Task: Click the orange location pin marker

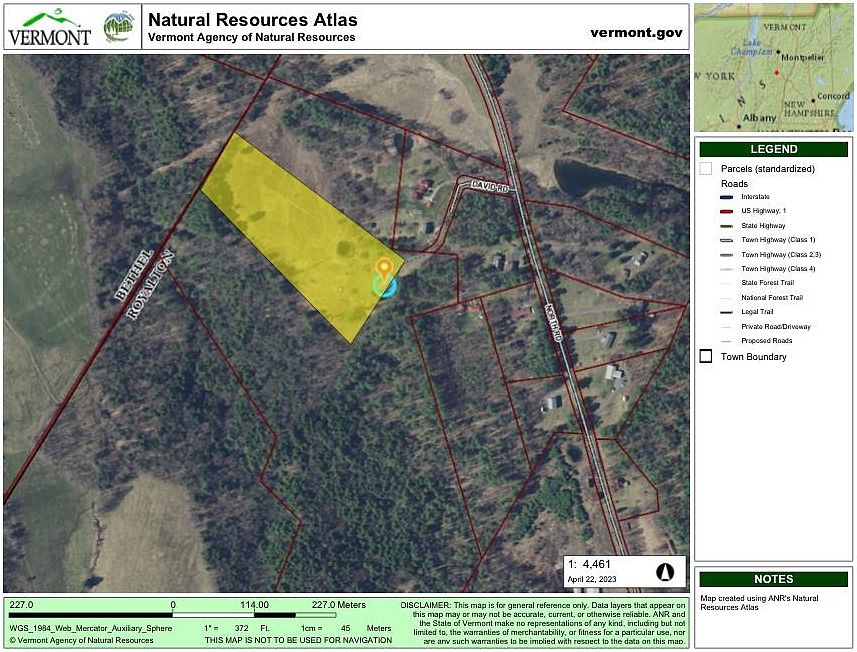Action: click(x=384, y=266)
